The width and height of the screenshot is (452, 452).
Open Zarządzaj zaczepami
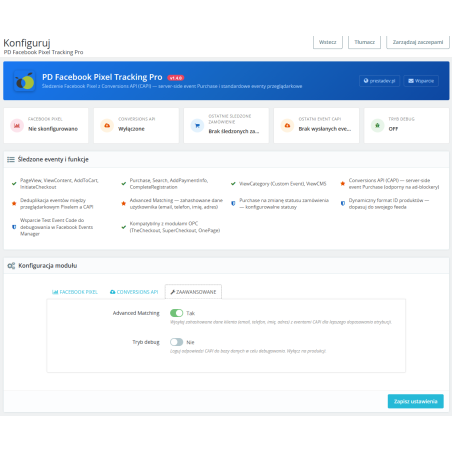click(418, 42)
